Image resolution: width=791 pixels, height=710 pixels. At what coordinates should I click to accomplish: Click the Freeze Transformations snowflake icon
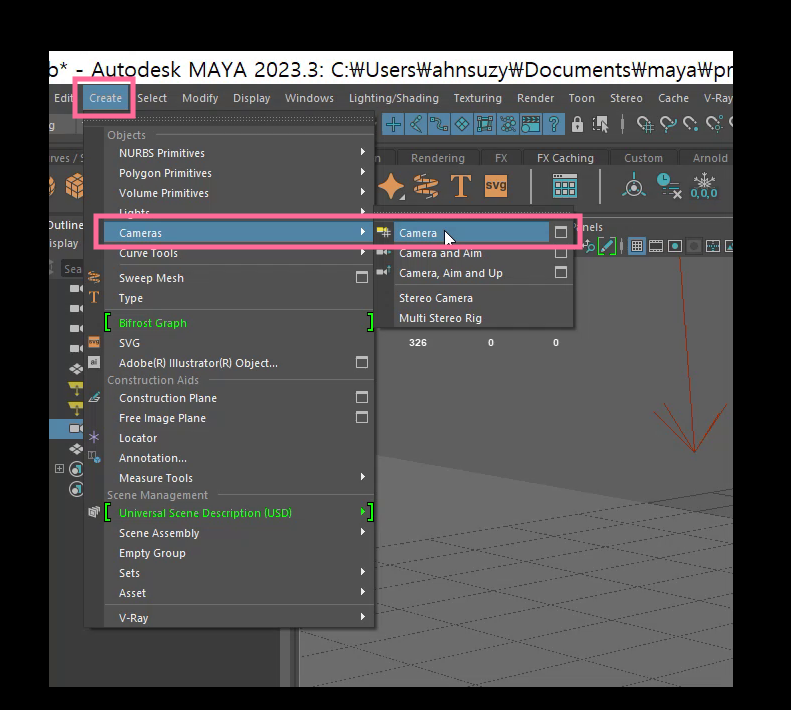(704, 186)
